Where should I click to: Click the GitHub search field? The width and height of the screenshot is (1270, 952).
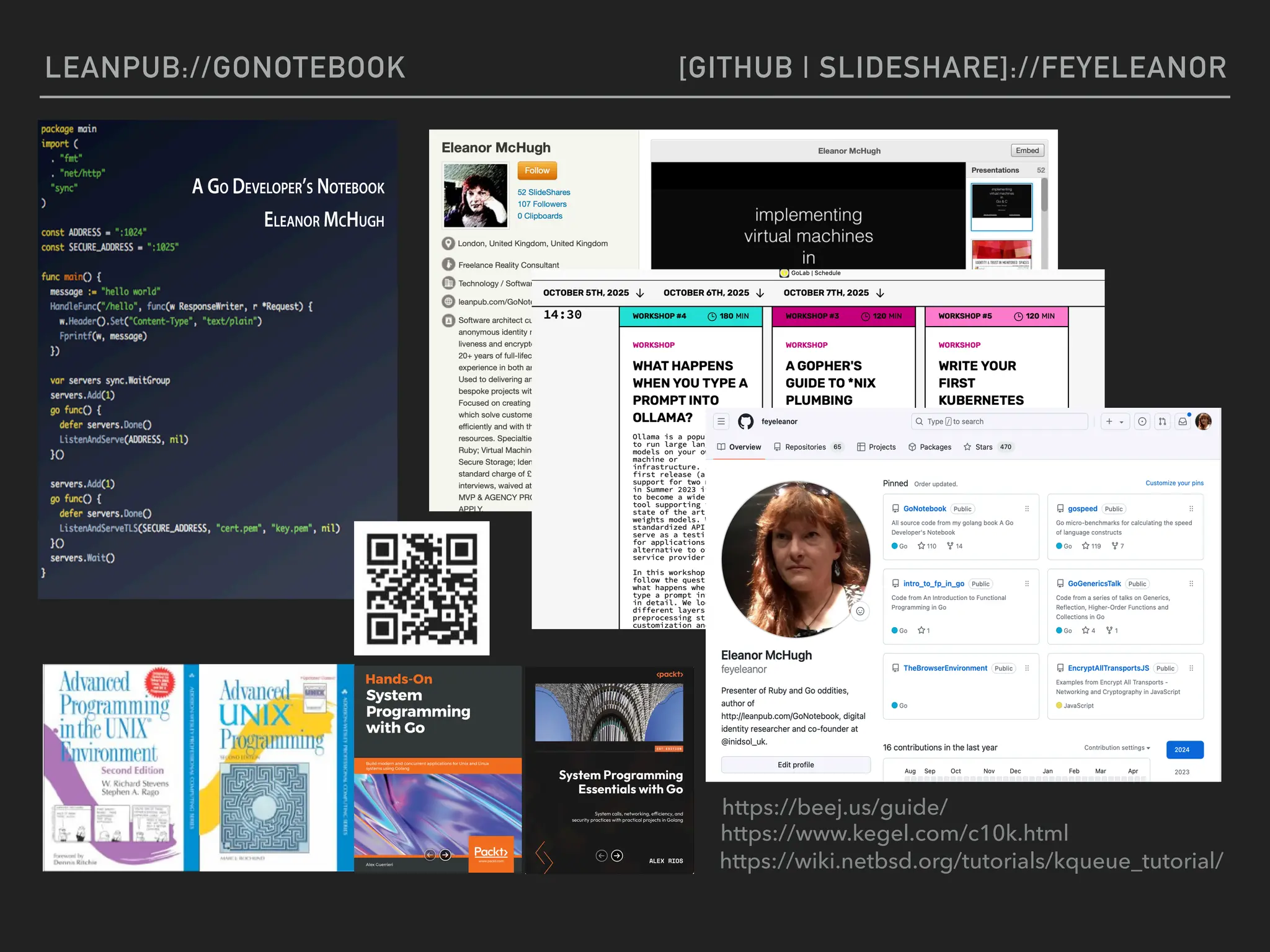click(1000, 421)
